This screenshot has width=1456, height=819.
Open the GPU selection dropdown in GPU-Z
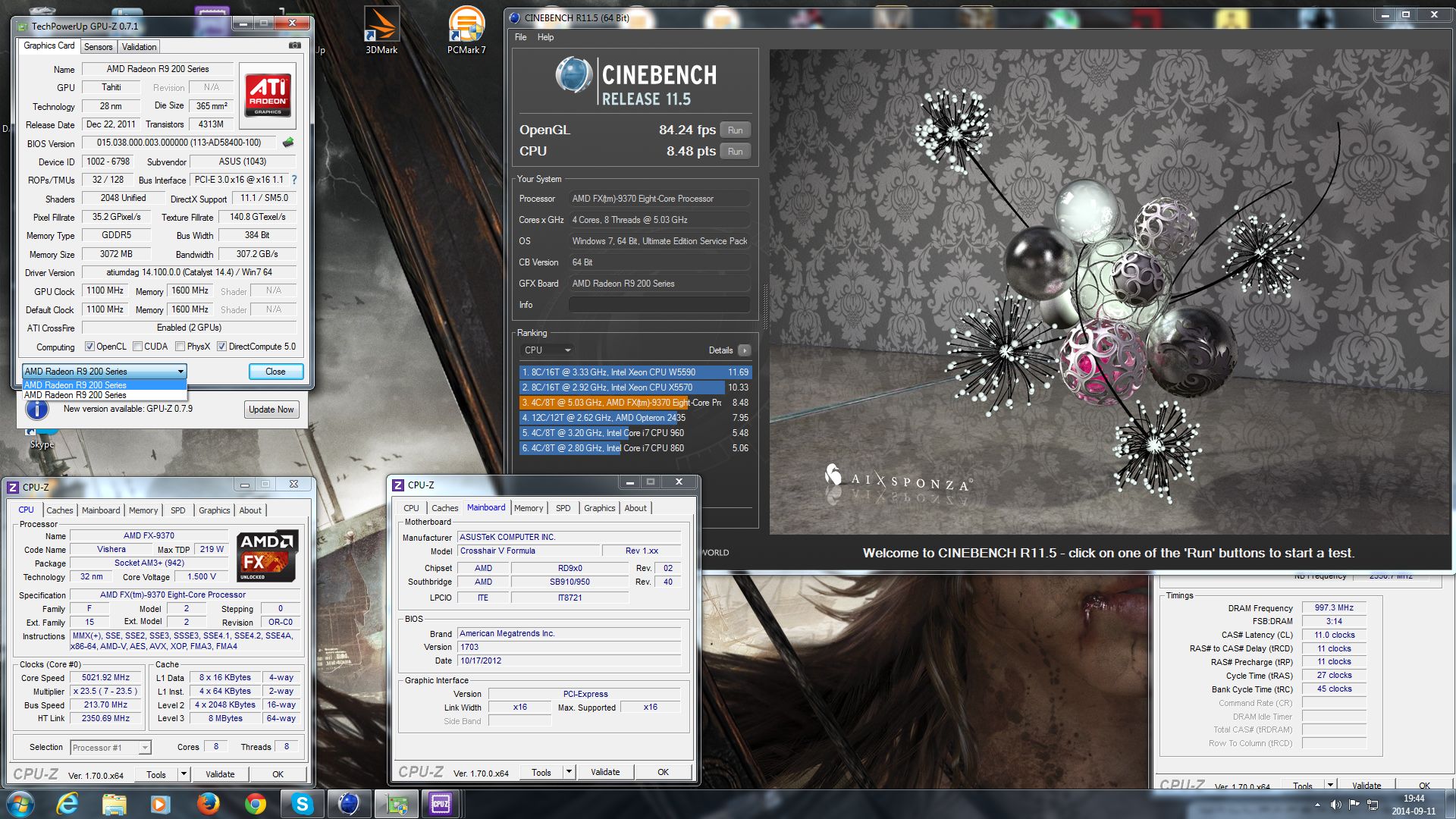105,372
